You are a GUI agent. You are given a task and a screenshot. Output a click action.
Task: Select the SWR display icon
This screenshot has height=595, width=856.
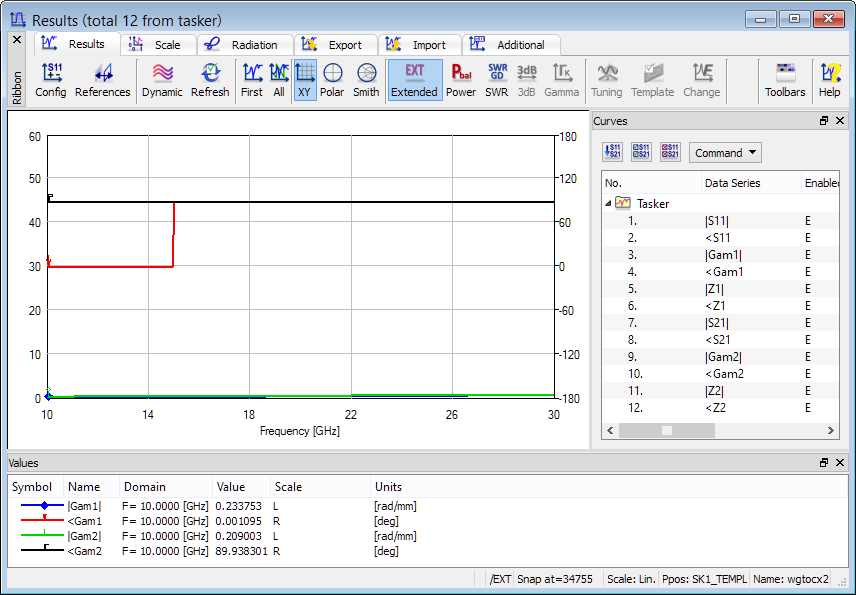(496, 79)
